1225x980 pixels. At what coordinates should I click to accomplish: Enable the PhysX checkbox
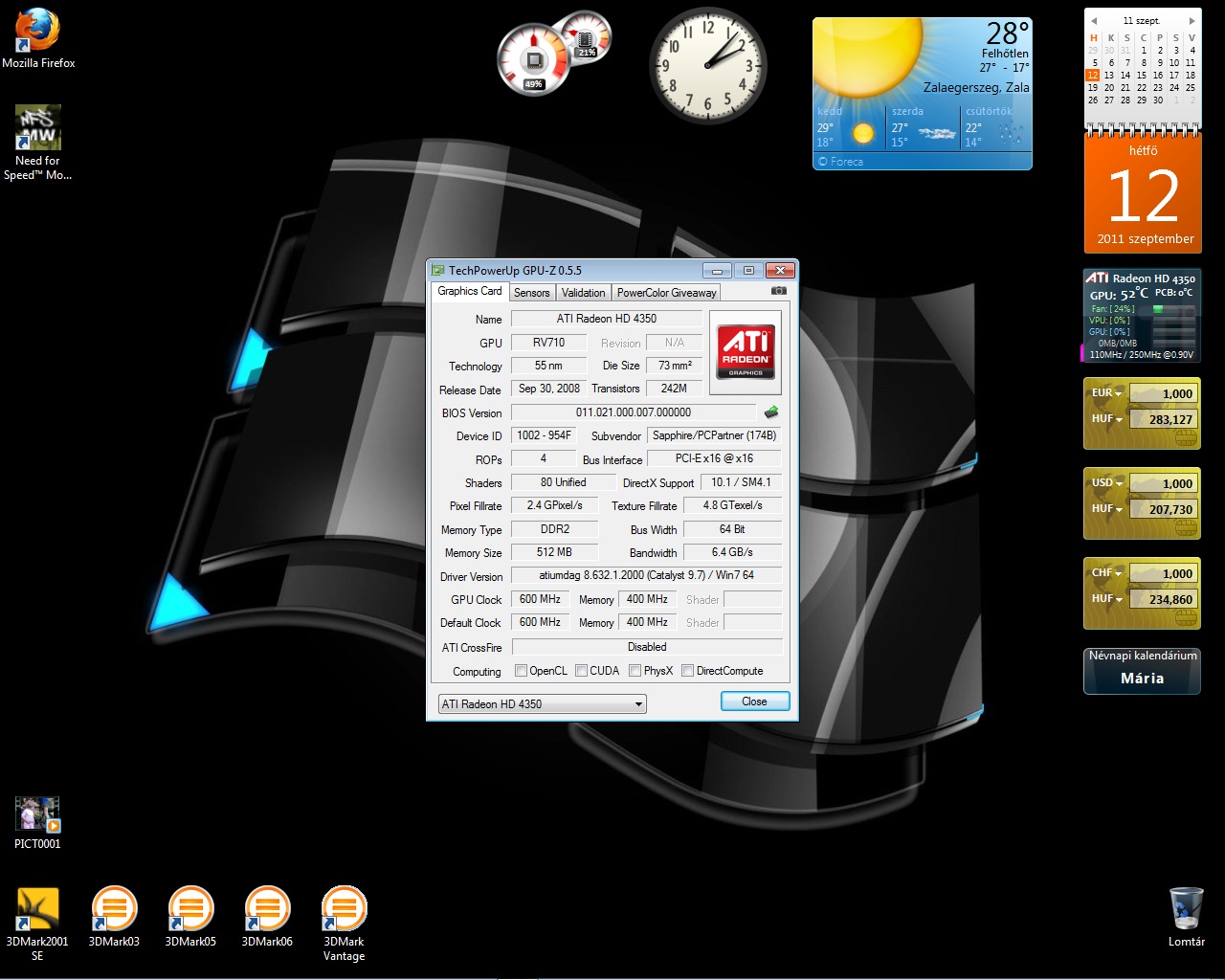tap(635, 671)
